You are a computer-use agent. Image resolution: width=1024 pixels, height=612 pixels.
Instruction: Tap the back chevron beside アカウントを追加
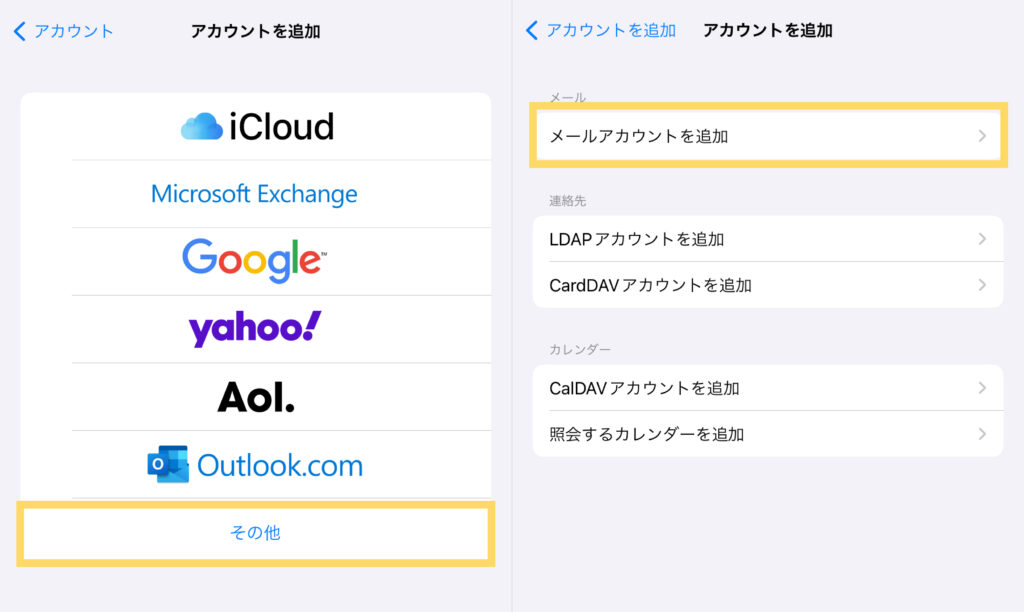click(x=532, y=31)
